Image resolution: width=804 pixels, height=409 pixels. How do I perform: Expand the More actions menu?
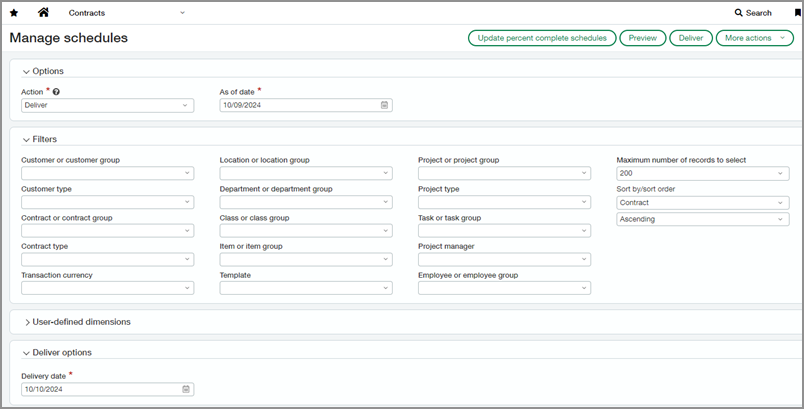[754, 38]
